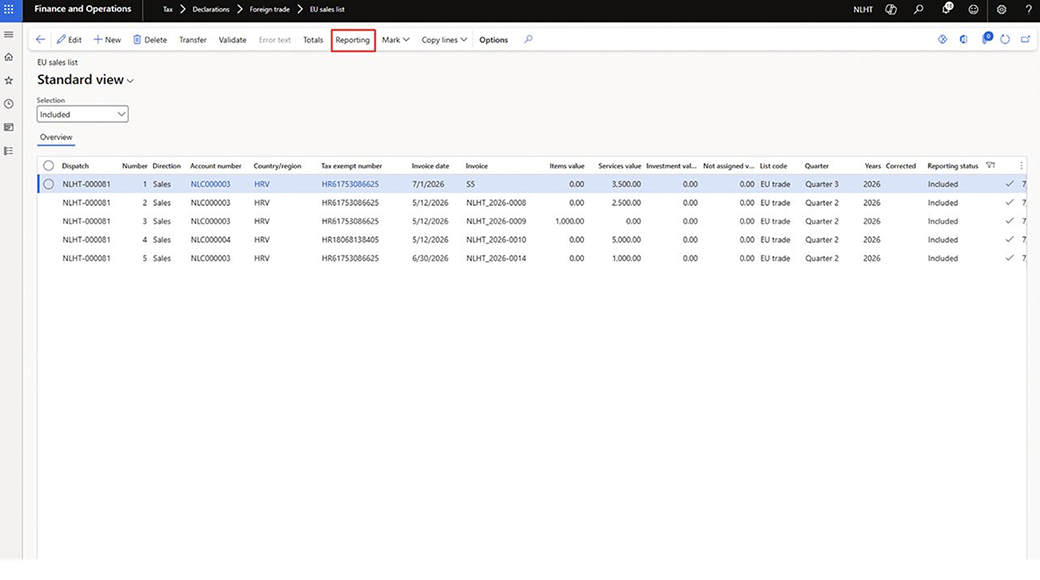Click EU sales list in breadcrumb
Image resolution: width=1040 pixels, height=580 pixels.
pos(327,9)
